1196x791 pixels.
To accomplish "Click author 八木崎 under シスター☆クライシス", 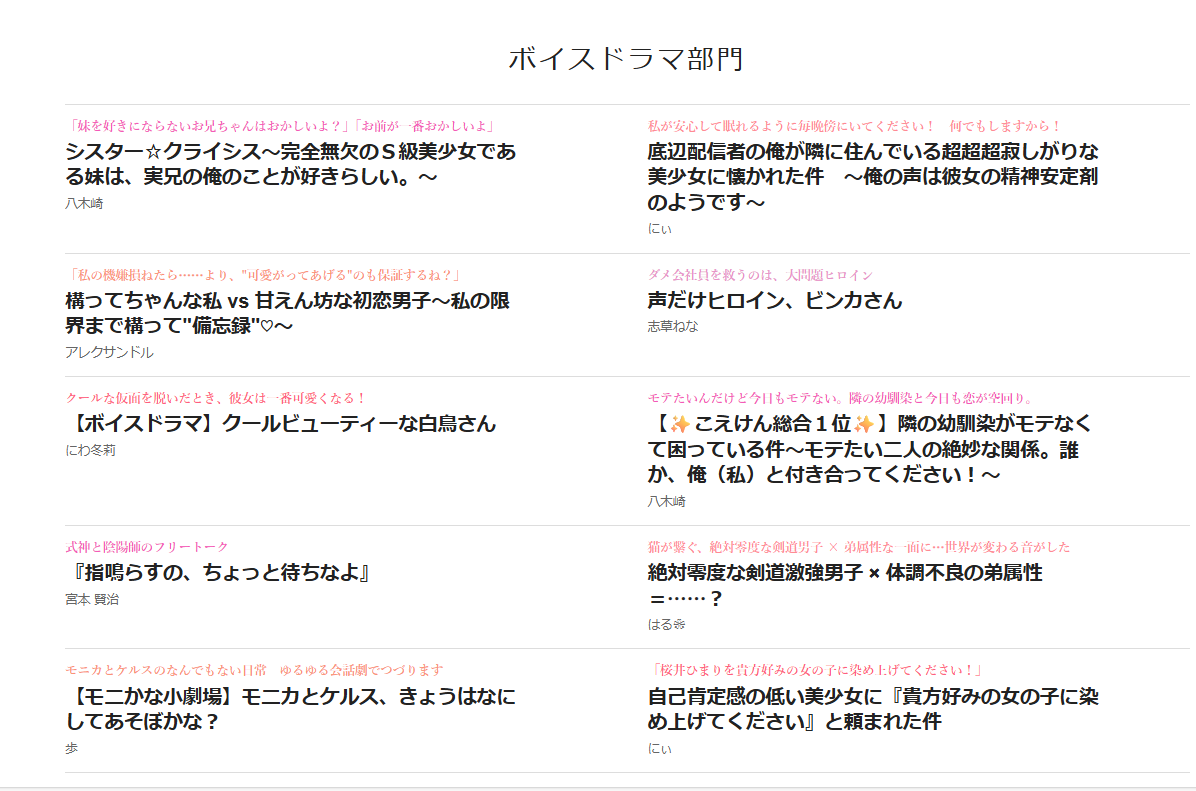I will [x=84, y=203].
